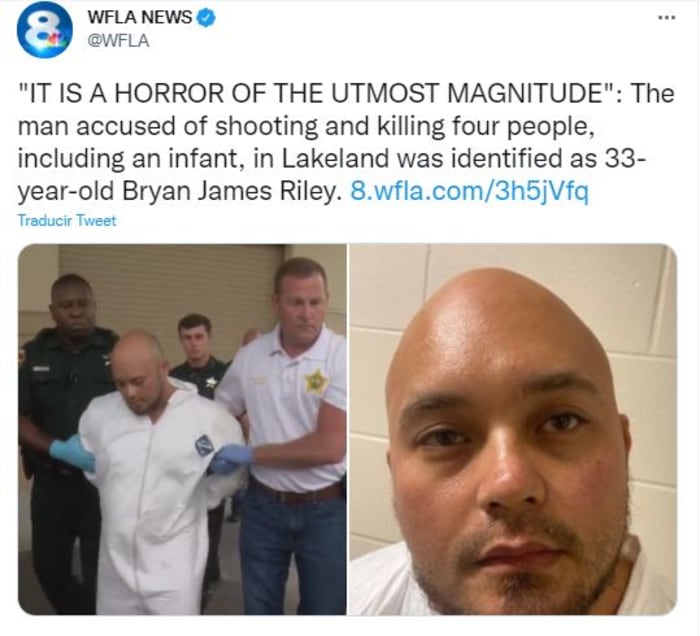Image resolution: width=700 pixels, height=636 pixels.
Task: Open the three-dot more options menu
Action: (667, 18)
